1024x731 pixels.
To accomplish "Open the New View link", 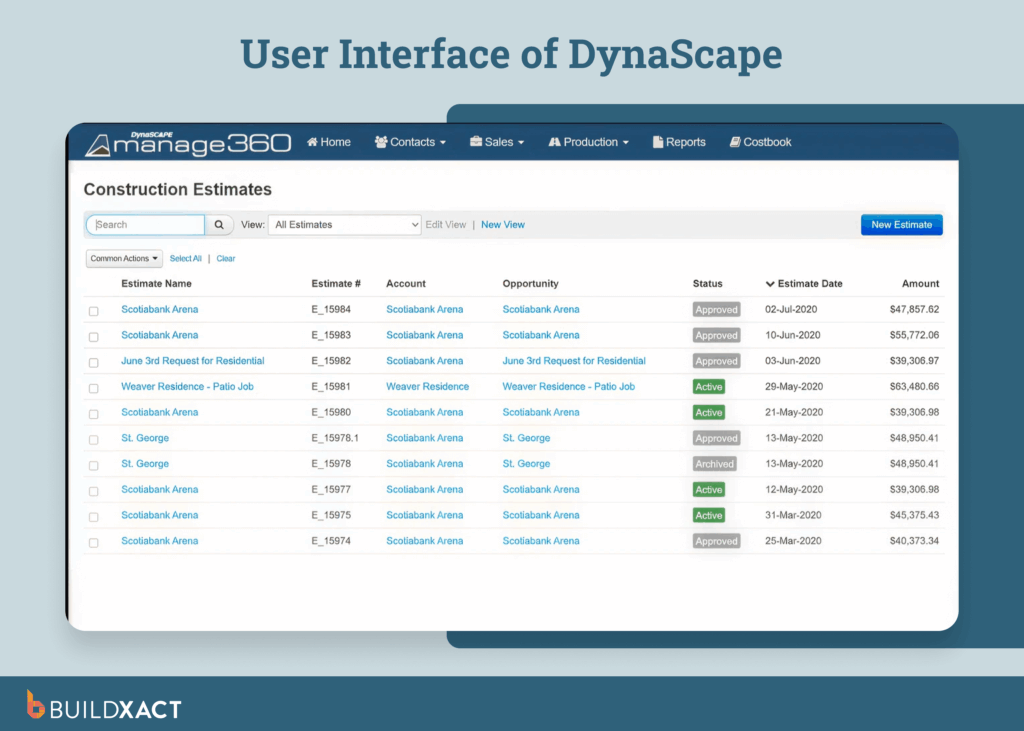I will coord(503,224).
